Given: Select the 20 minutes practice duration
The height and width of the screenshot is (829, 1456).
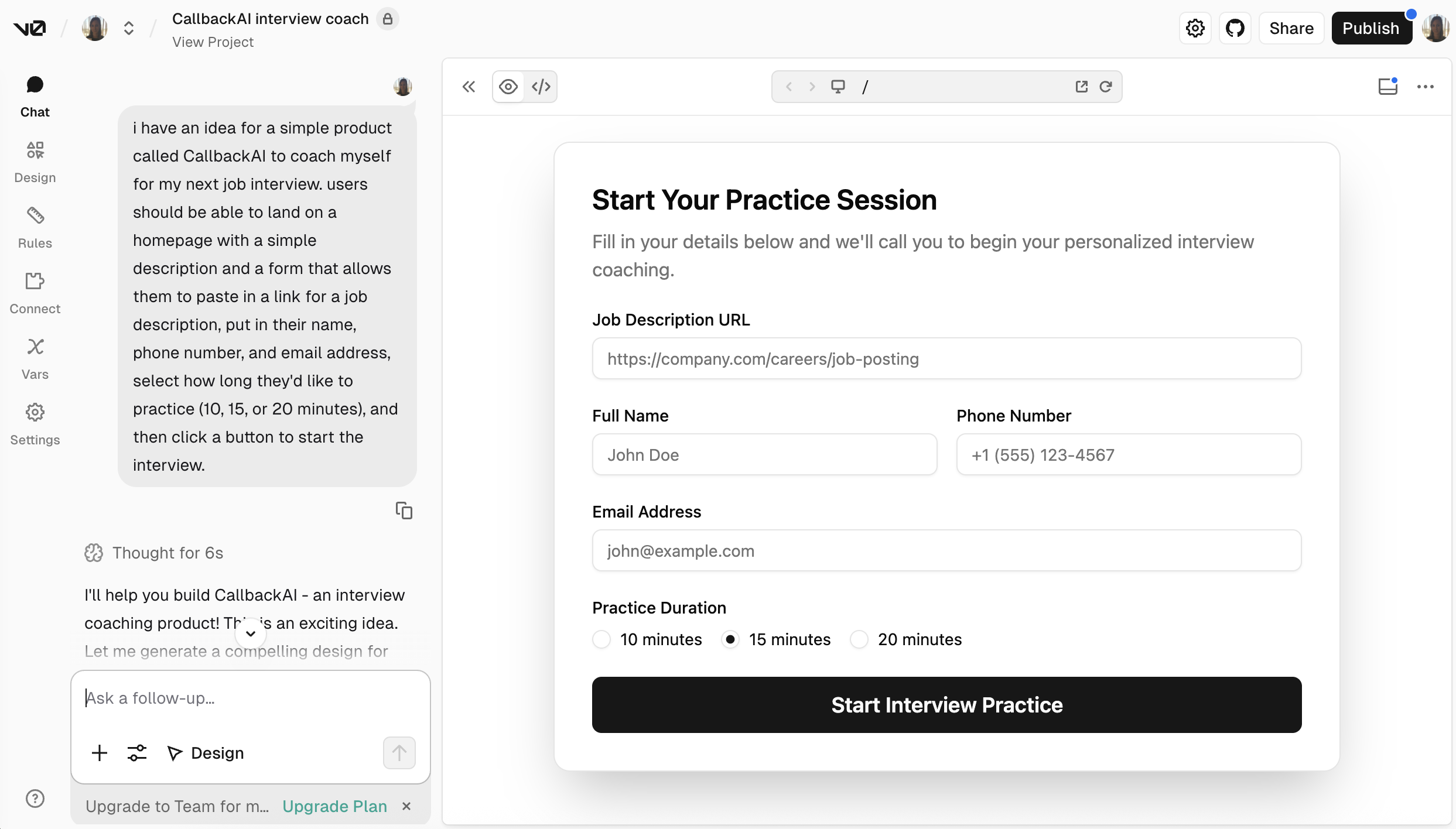Looking at the screenshot, I should pos(858,639).
